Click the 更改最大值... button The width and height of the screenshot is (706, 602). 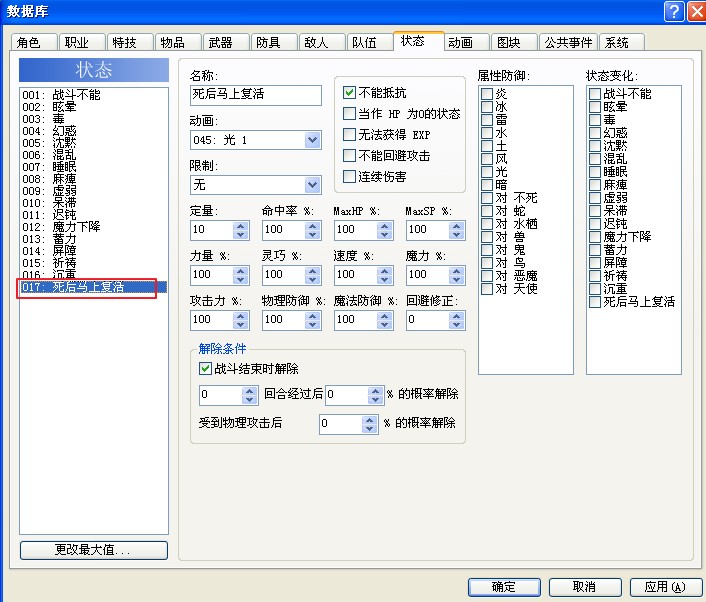click(x=94, y=550)
